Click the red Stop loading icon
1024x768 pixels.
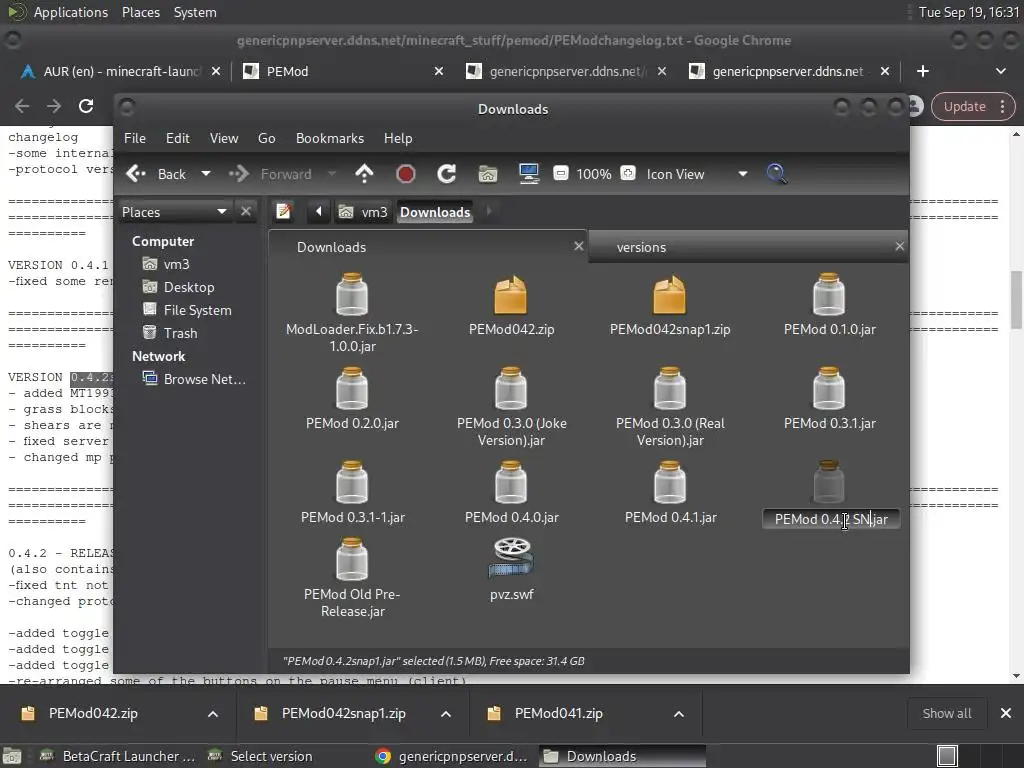tap(406, 174)
